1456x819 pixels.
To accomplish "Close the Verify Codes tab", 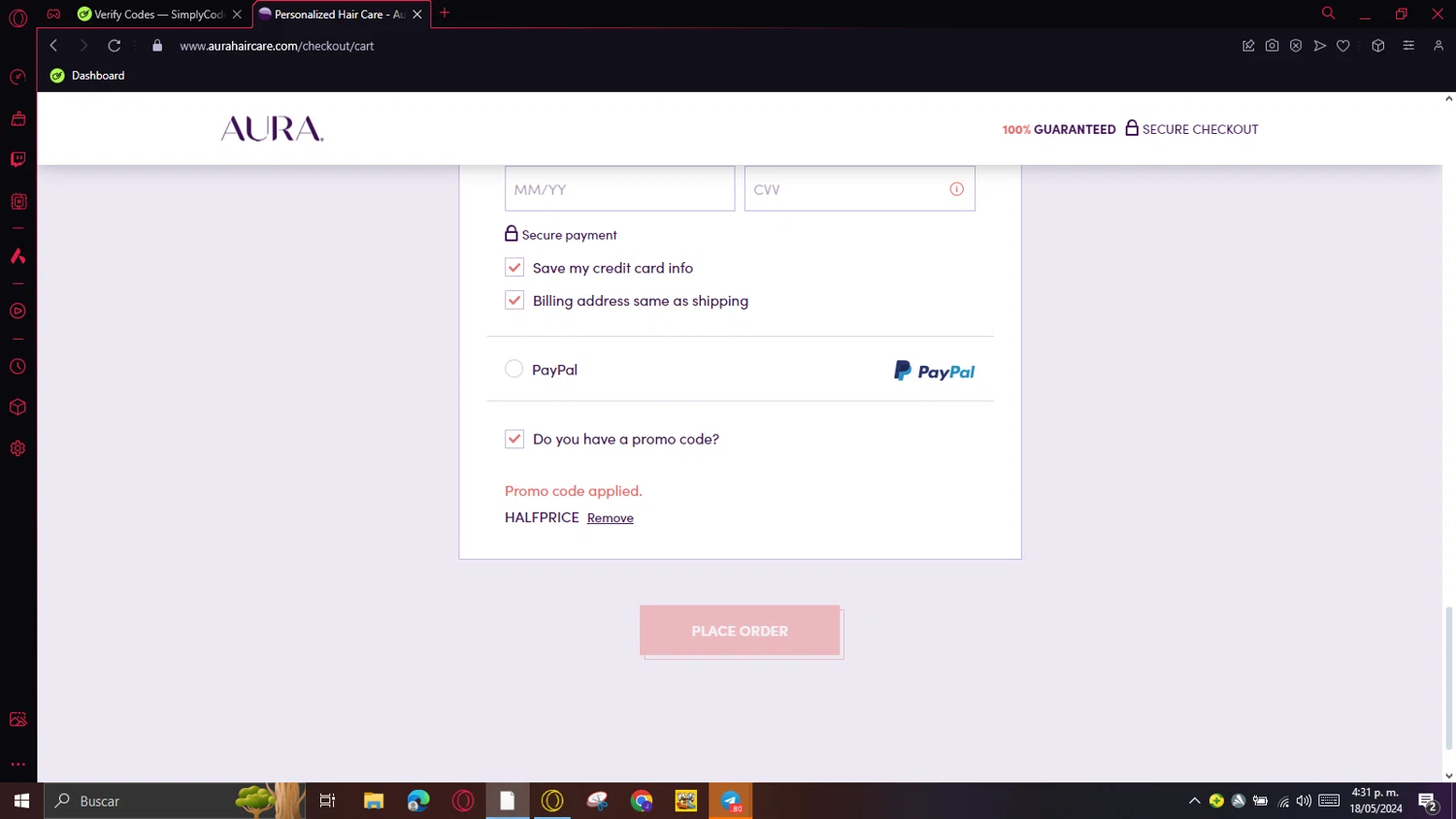I will (x=237, y=15).
